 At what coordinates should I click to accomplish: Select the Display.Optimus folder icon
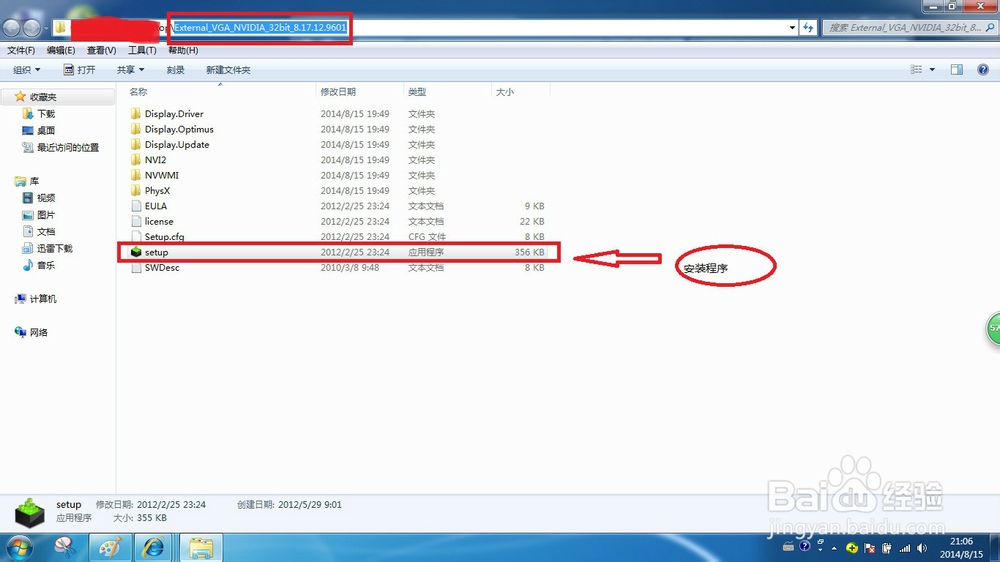(x=135, y=129)
